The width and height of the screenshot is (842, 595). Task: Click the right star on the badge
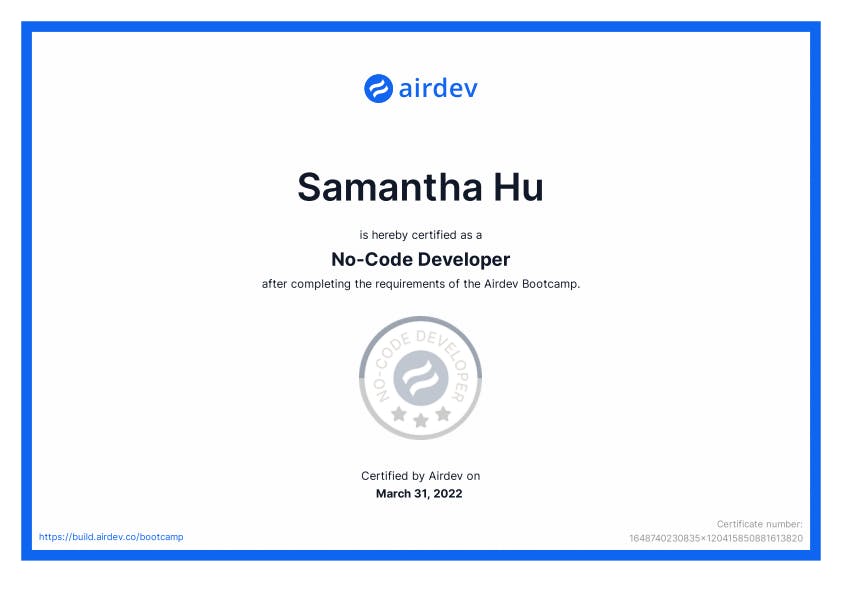pos(443,413)
